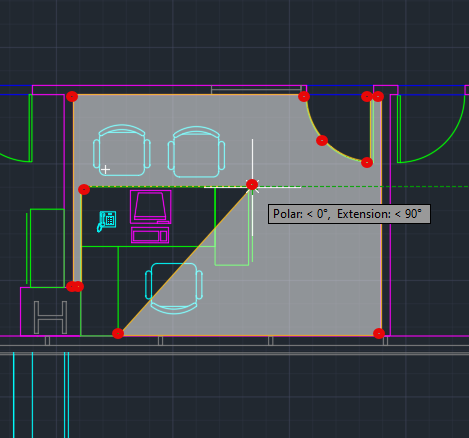Click the gray window frame on top wall
The width and height of the screenshot is (469, 438).
[x=256, y=90]
